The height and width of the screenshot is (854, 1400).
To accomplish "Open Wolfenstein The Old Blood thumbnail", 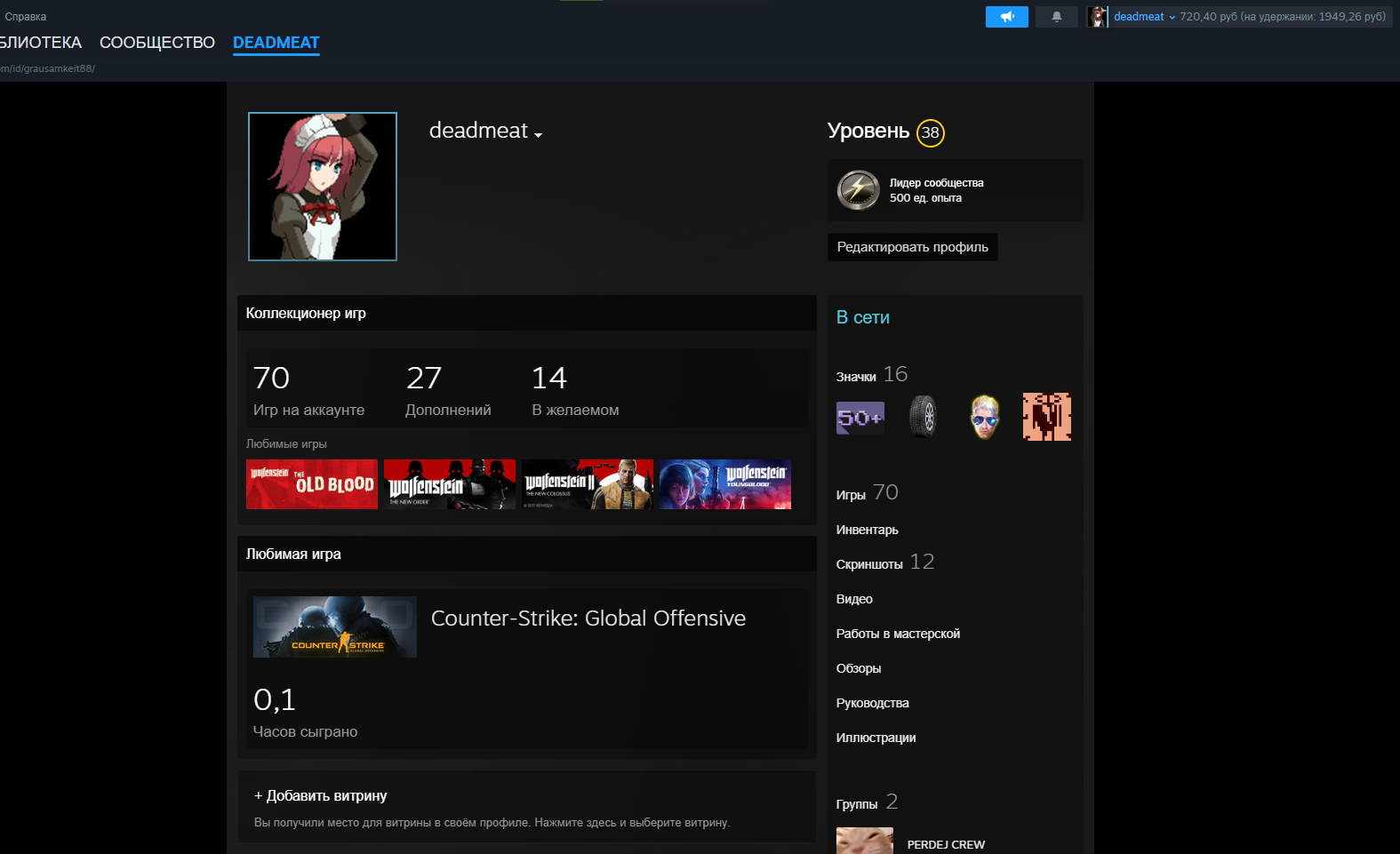I will [312, 484].
